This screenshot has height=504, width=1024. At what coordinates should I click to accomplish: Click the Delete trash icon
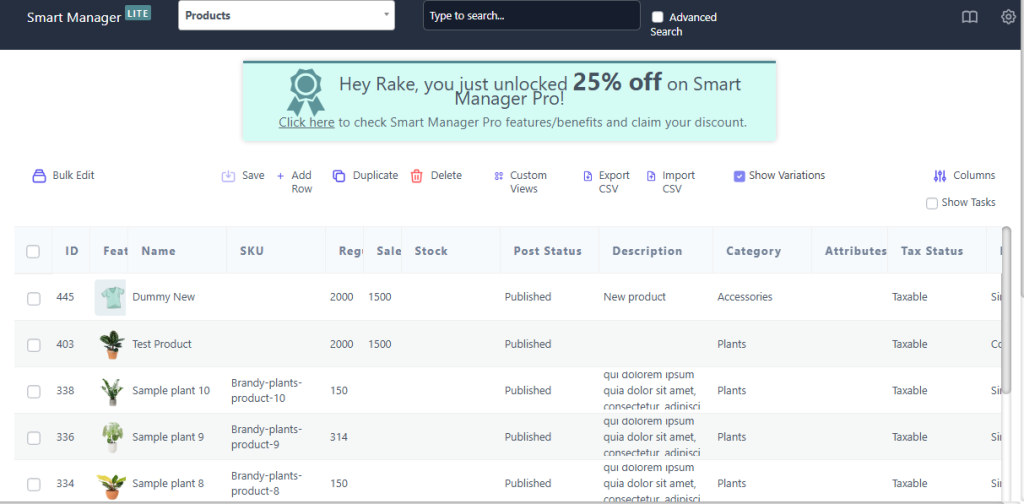coord(417,176)
